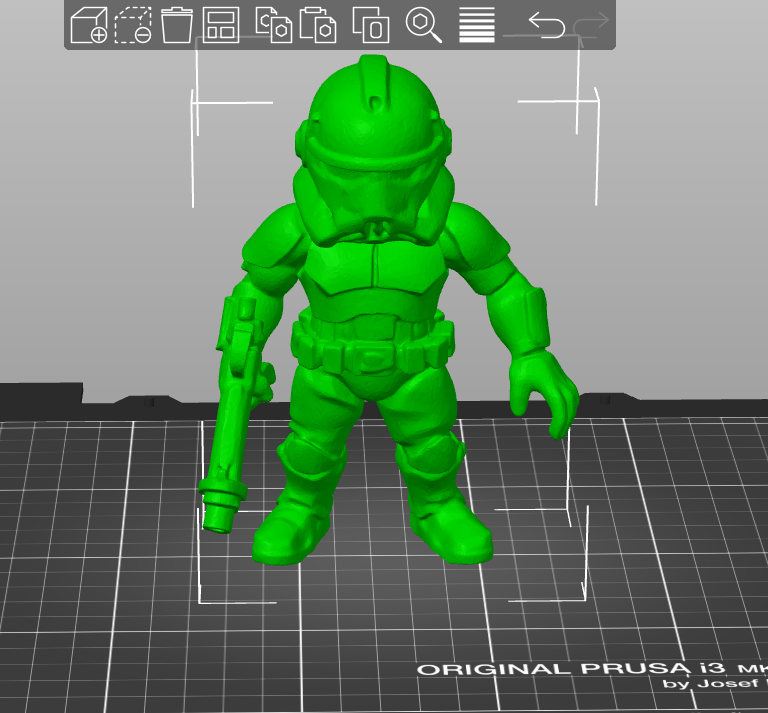
Task: Click the Redo arrow
Action: (591, 25)
